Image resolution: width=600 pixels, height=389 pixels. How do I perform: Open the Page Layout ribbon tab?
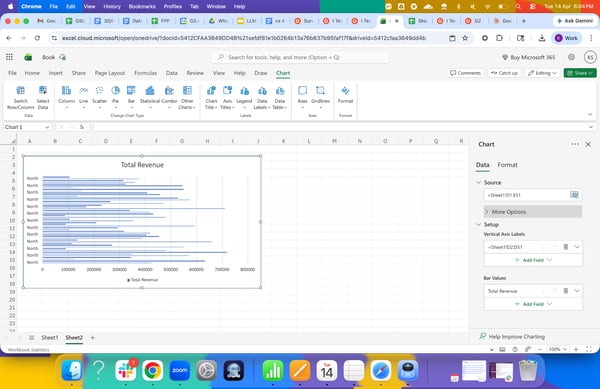[x=110, y=73]
